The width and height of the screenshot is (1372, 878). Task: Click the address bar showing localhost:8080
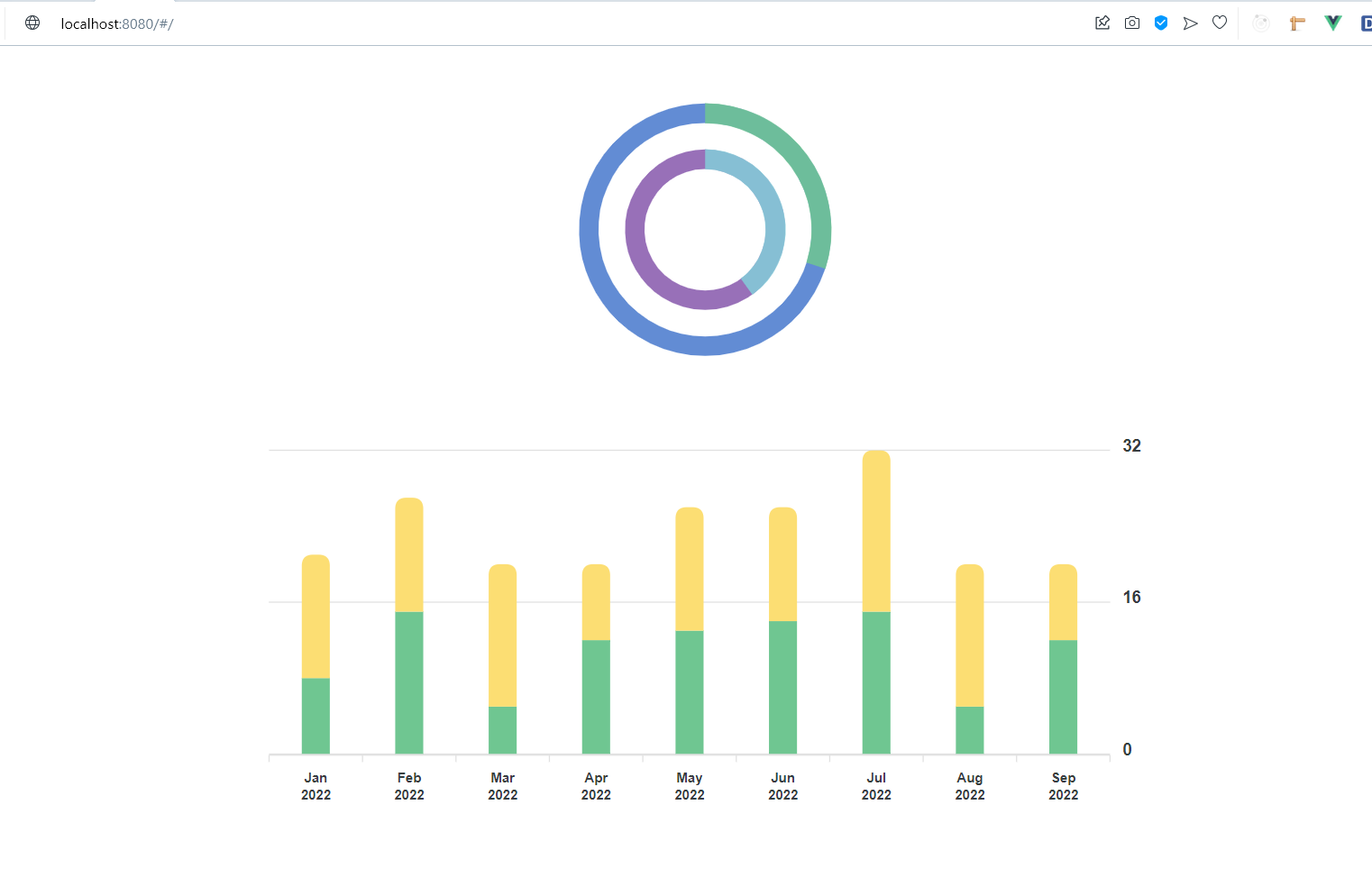click(117, 23)
